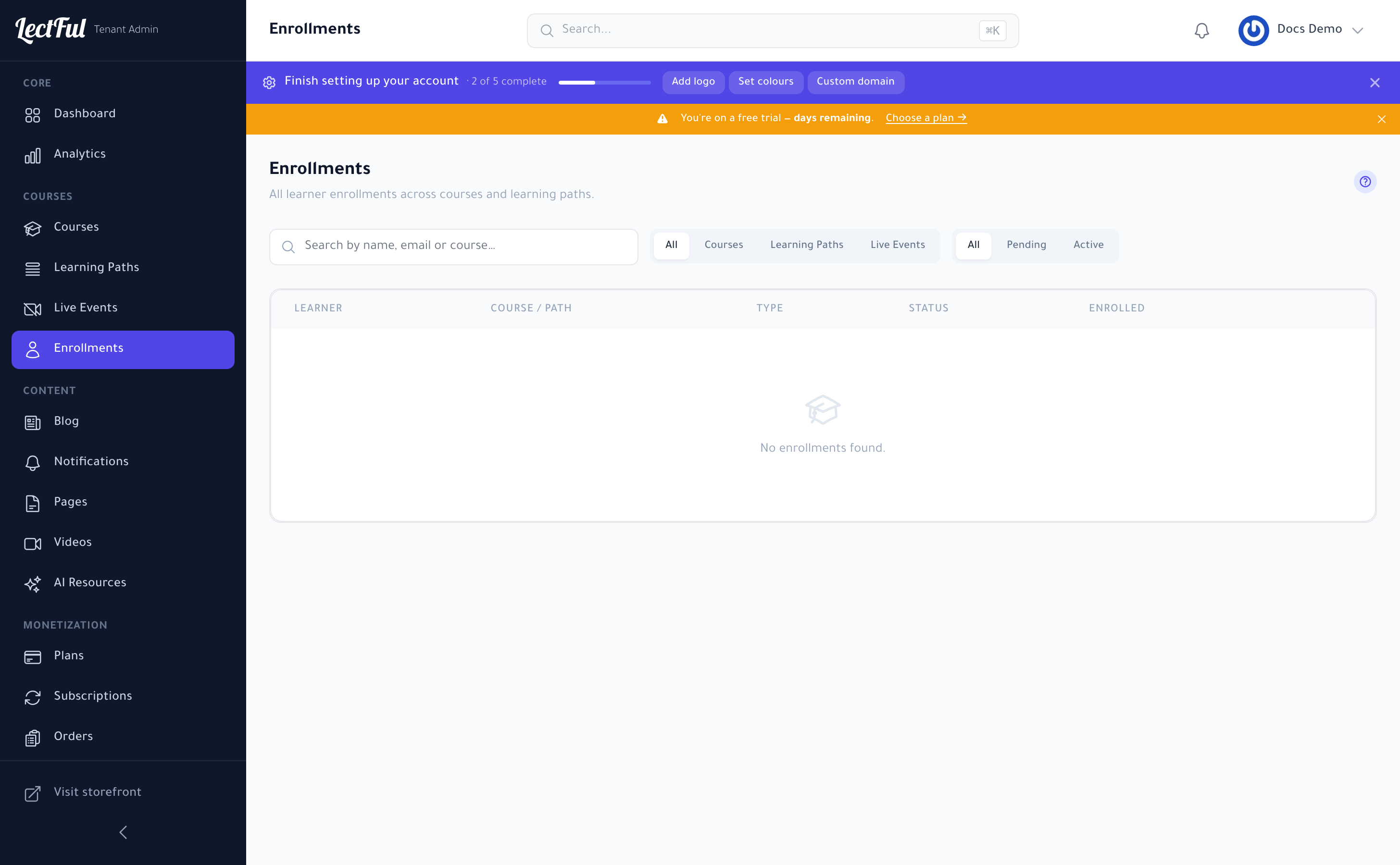Focus the search by name, email field

pyautogui.click(x=453, y=247)
